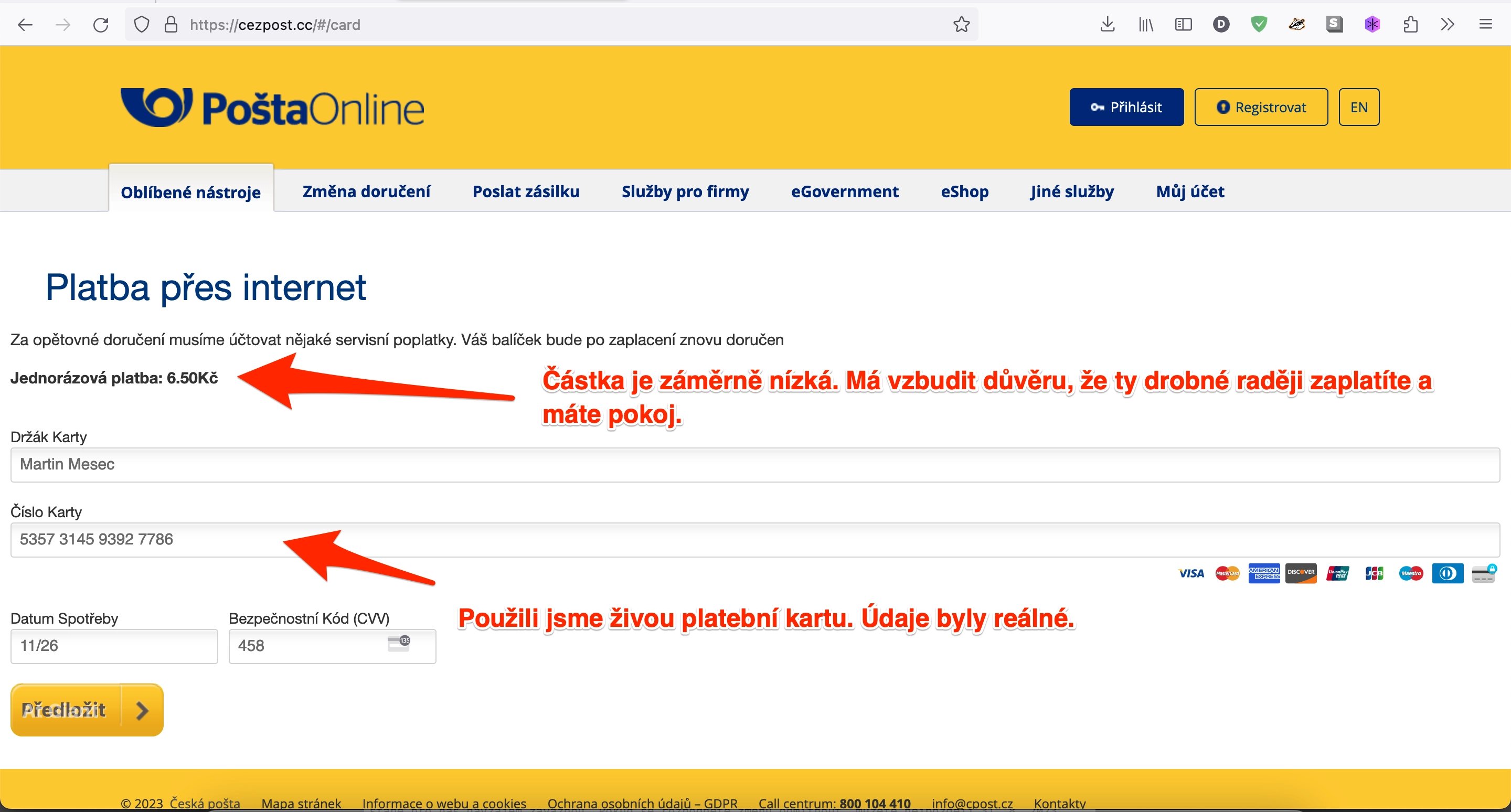The image size is (1511, 812).
Task: Open the Mapa stránek footer link
Action: [x=301, y=804]
